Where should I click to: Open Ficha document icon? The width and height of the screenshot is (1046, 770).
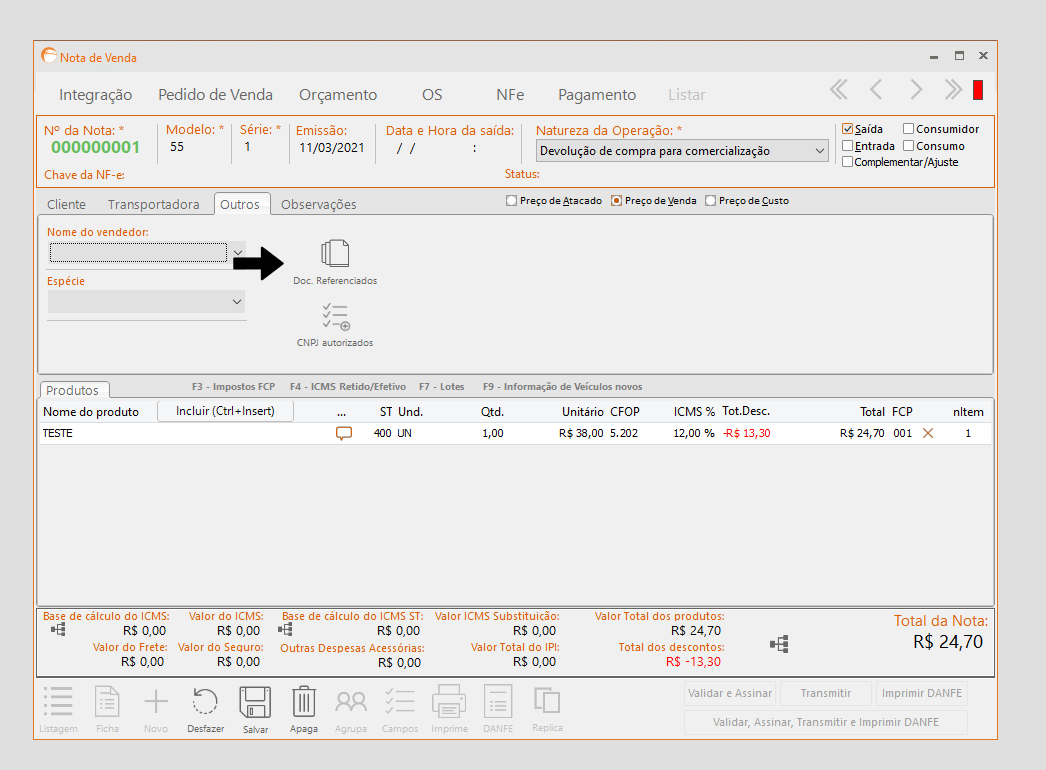(107, 702)
